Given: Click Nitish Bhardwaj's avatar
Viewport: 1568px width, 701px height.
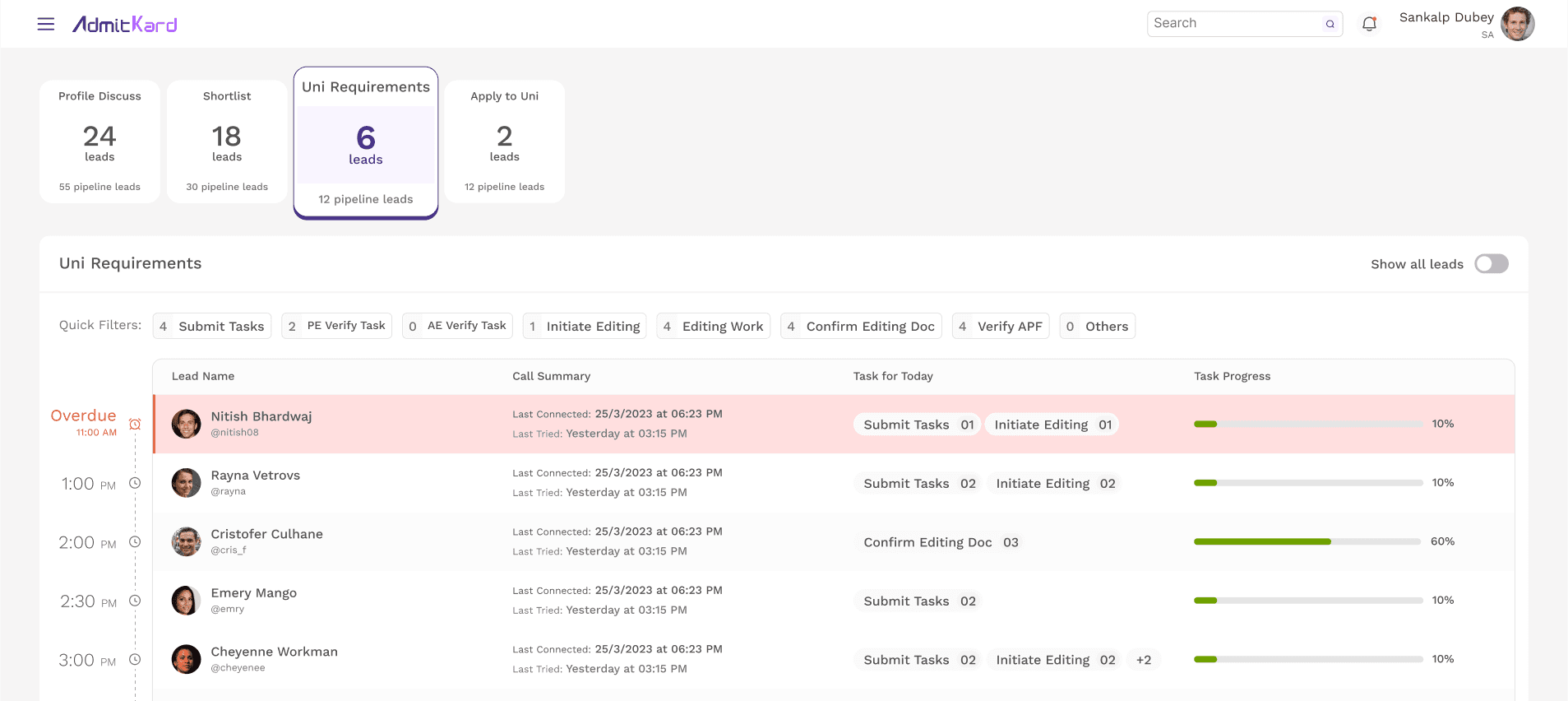Looking at the screenshot, I should (x=186, y=424).
